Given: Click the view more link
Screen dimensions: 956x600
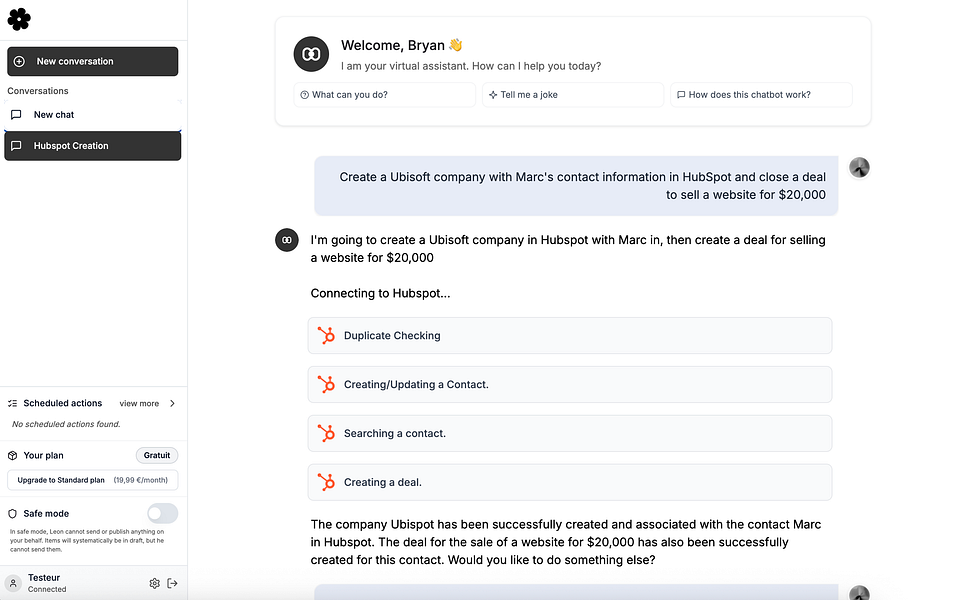Looking at the screenshot, I should 139,404.
